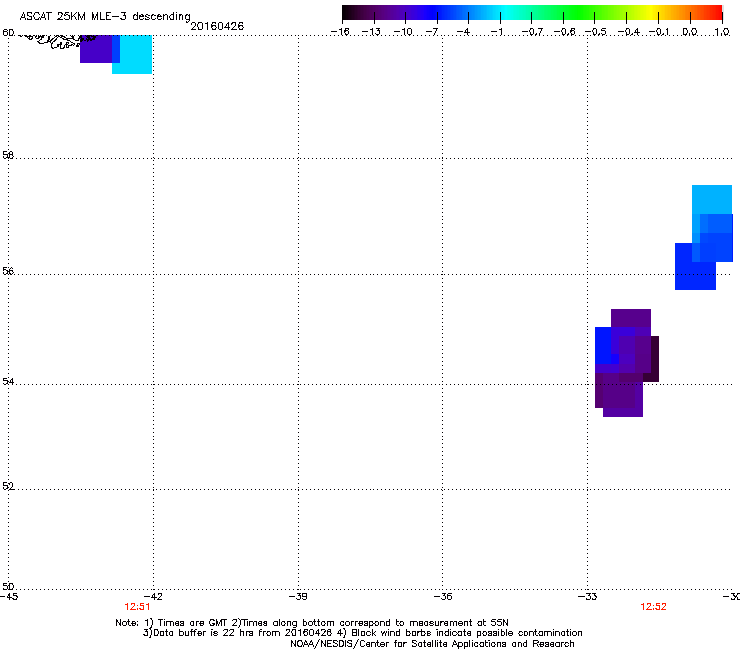Click the longitude label -36
740x650 pixels.
coord(443,597)
